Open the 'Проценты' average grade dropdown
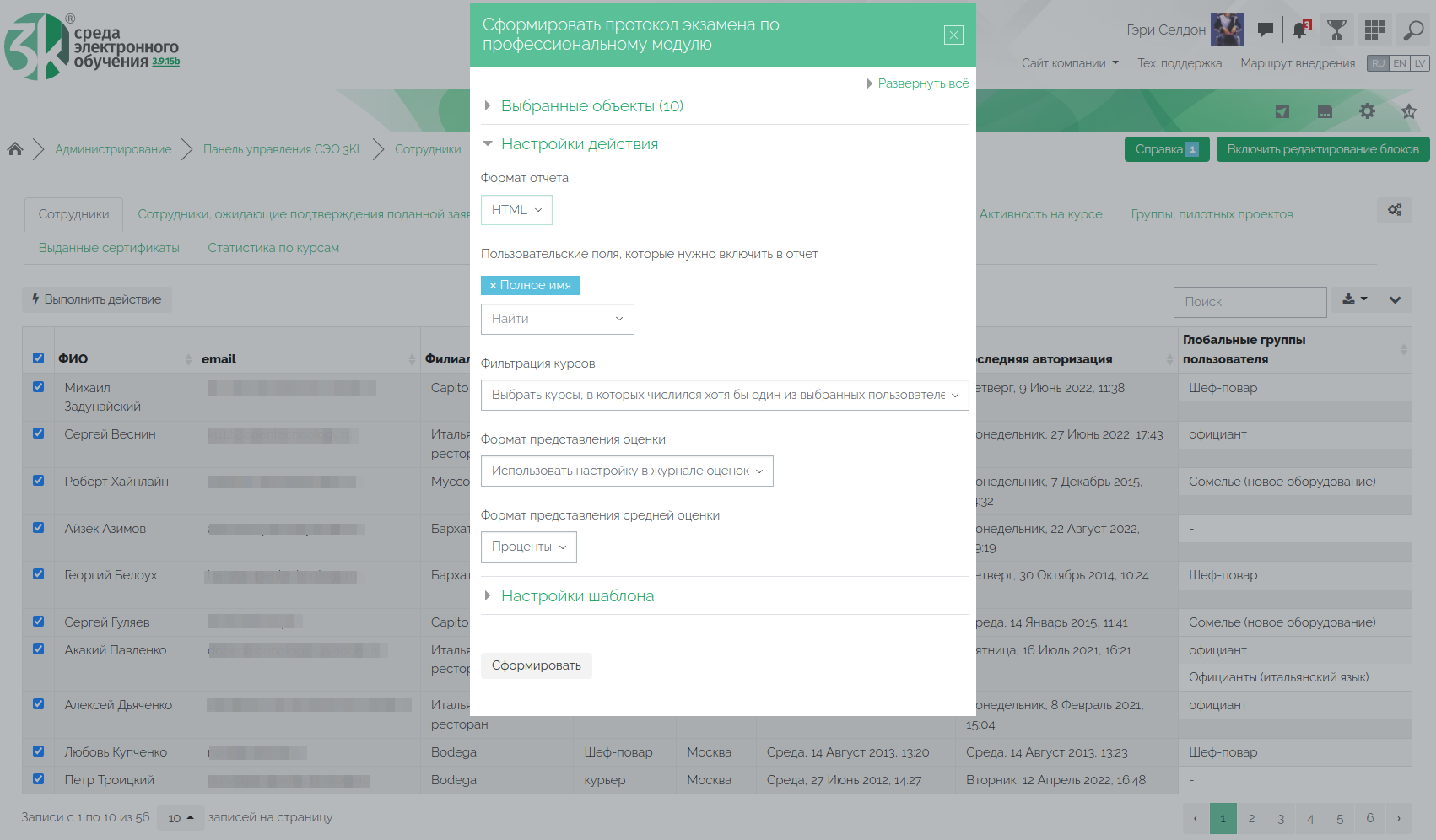 [528, 547]
